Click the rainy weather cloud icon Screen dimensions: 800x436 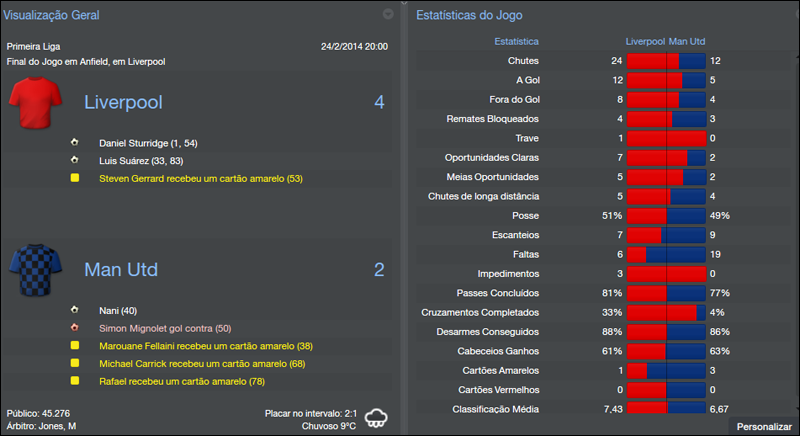(377, 418)
